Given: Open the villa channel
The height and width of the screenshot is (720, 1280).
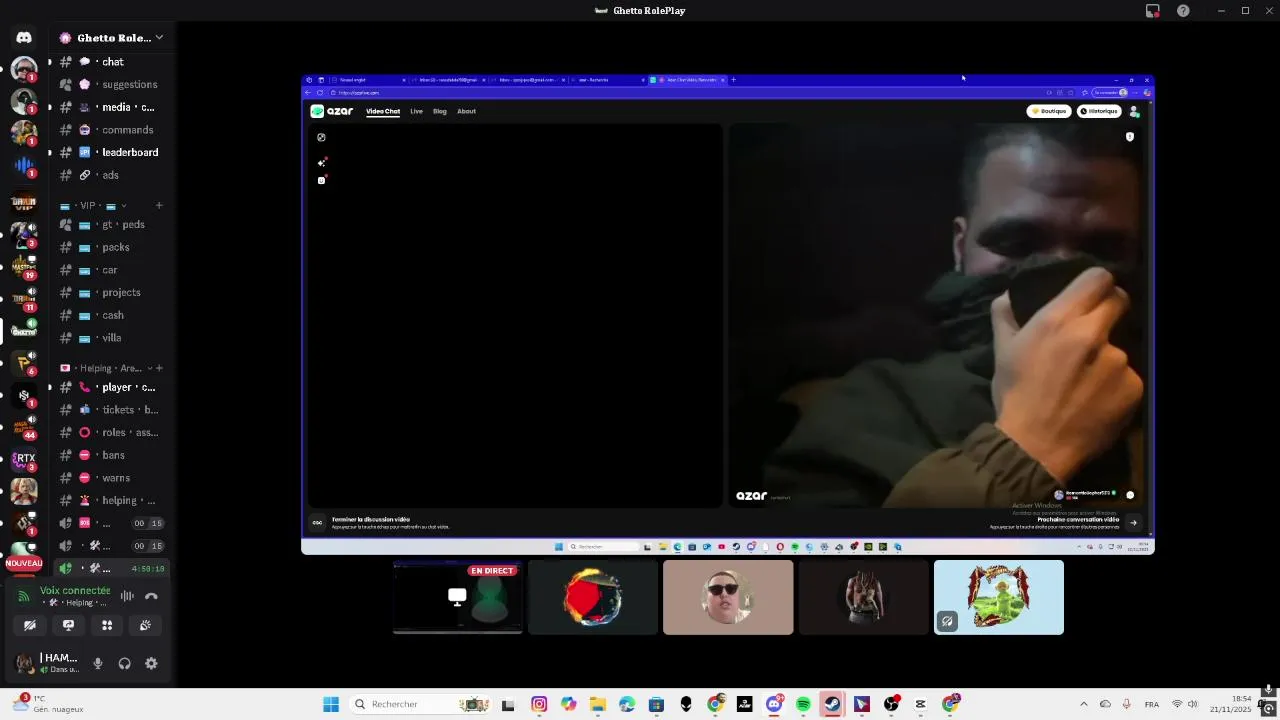Looking at the screenshot, I should [x=110, y=338].
